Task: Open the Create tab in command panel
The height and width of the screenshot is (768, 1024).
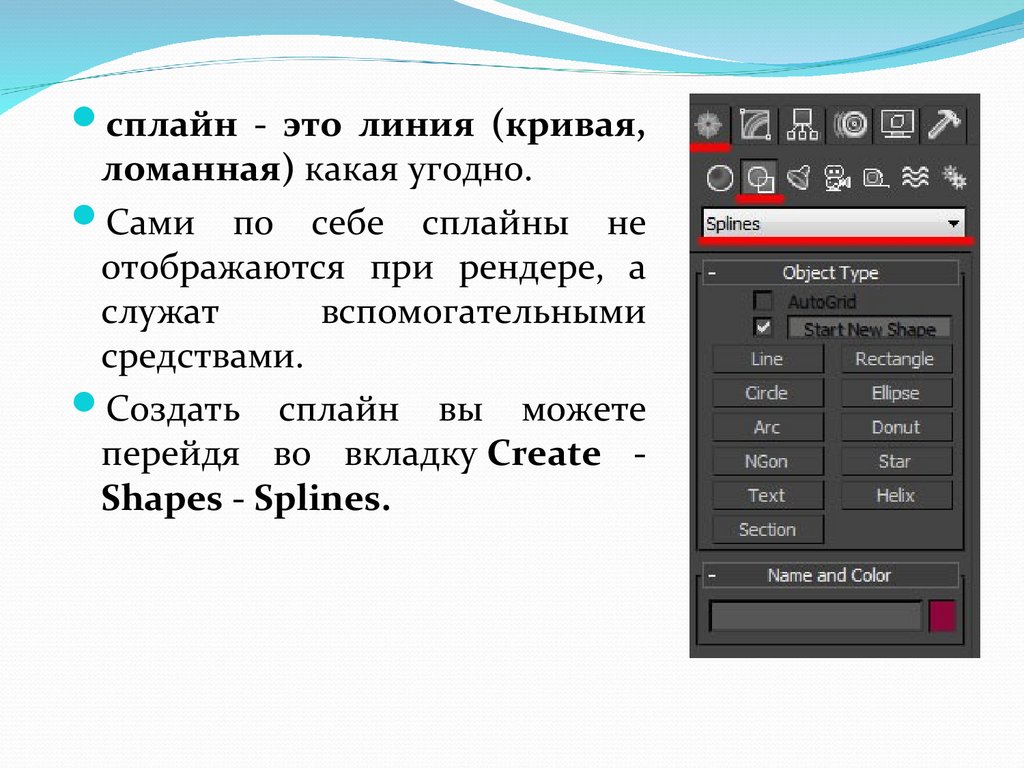Action: point(710,124)
